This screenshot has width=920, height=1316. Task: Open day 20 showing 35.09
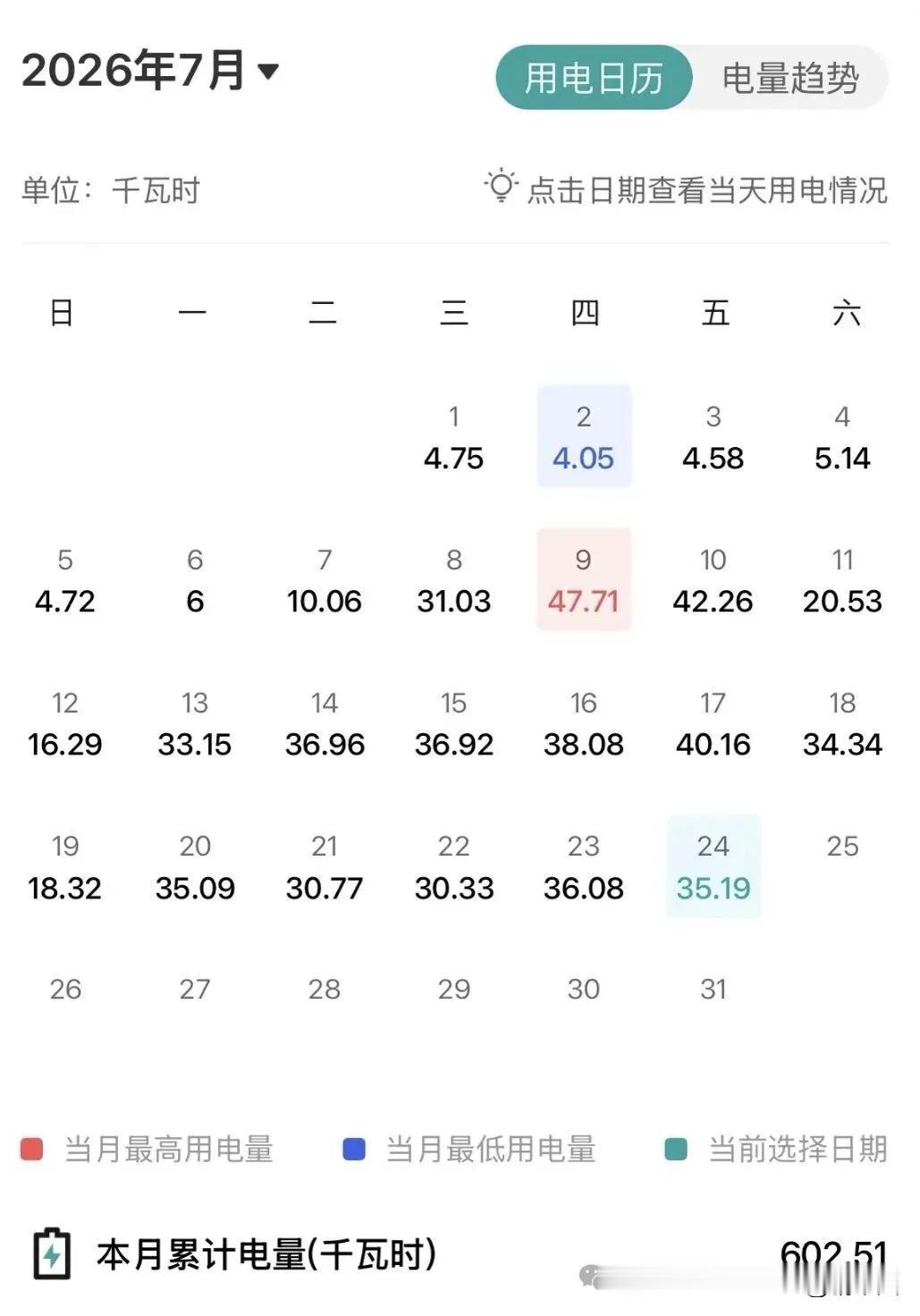pos(195,866)
